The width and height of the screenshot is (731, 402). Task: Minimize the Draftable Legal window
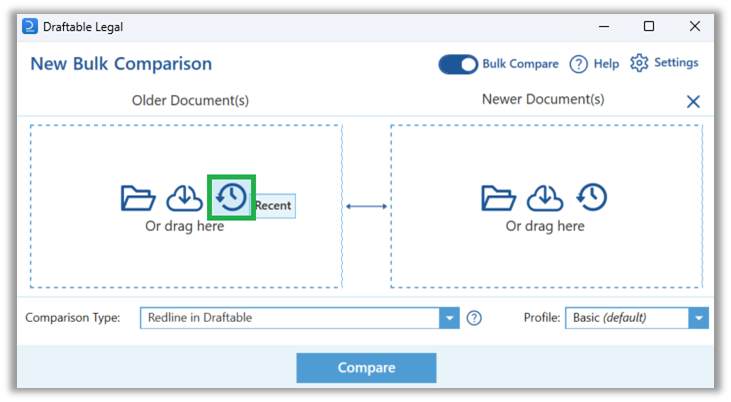click(x=604, y=27)
